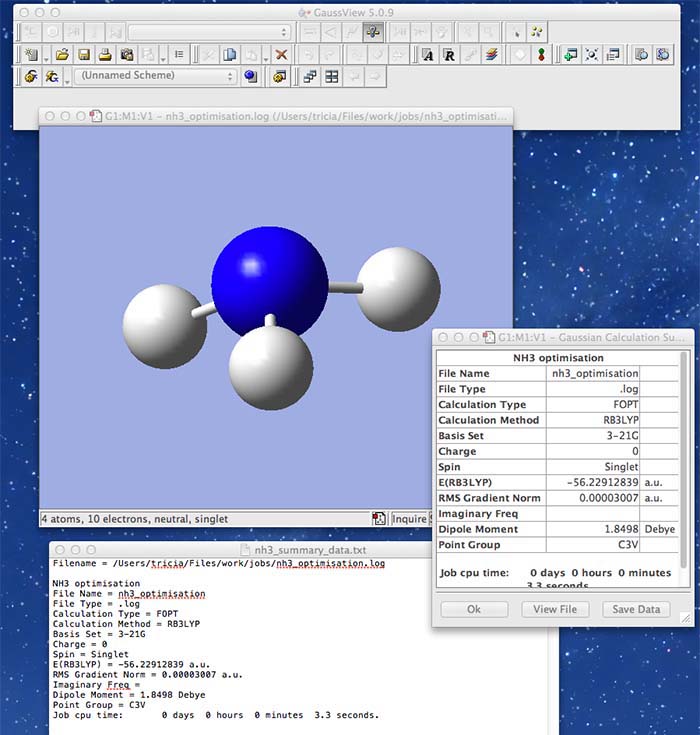The height and width of the screenshot is (735, 700).
Task: Expand the wide top toolbar combo box
Action: pyautogui.click(x=208, y=32)
